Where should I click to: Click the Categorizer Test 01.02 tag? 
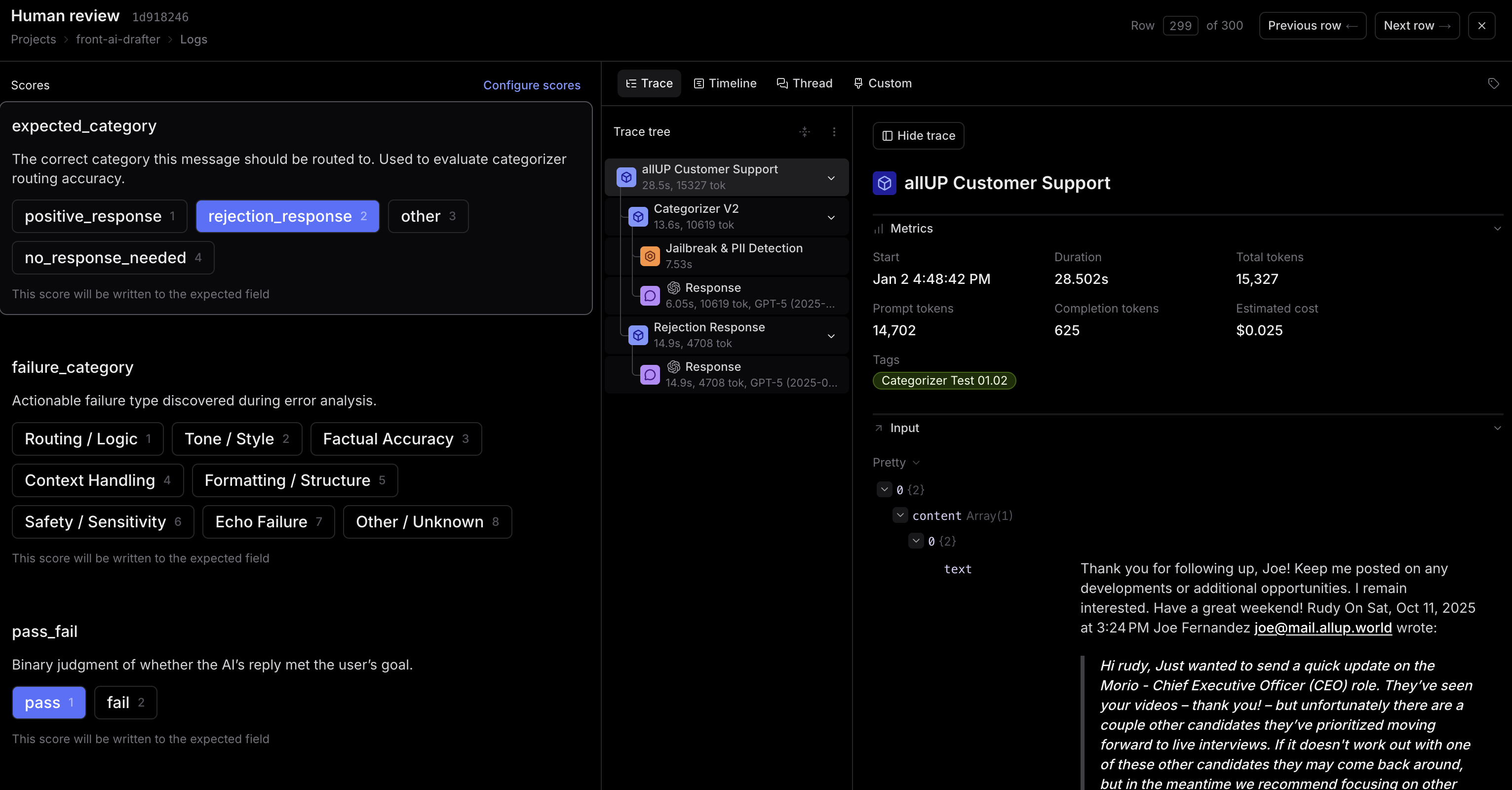tap(944, 380)
